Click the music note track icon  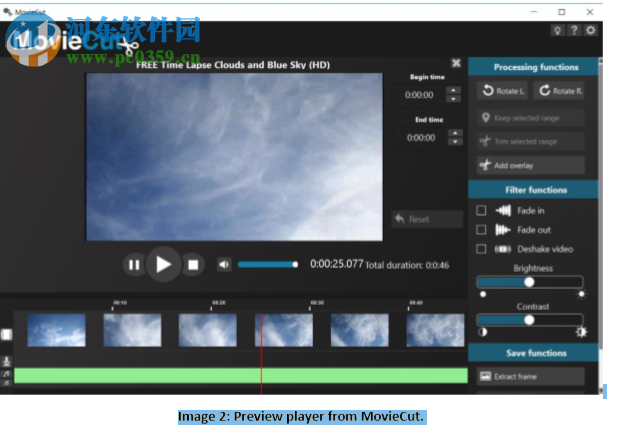pos(6,373)
